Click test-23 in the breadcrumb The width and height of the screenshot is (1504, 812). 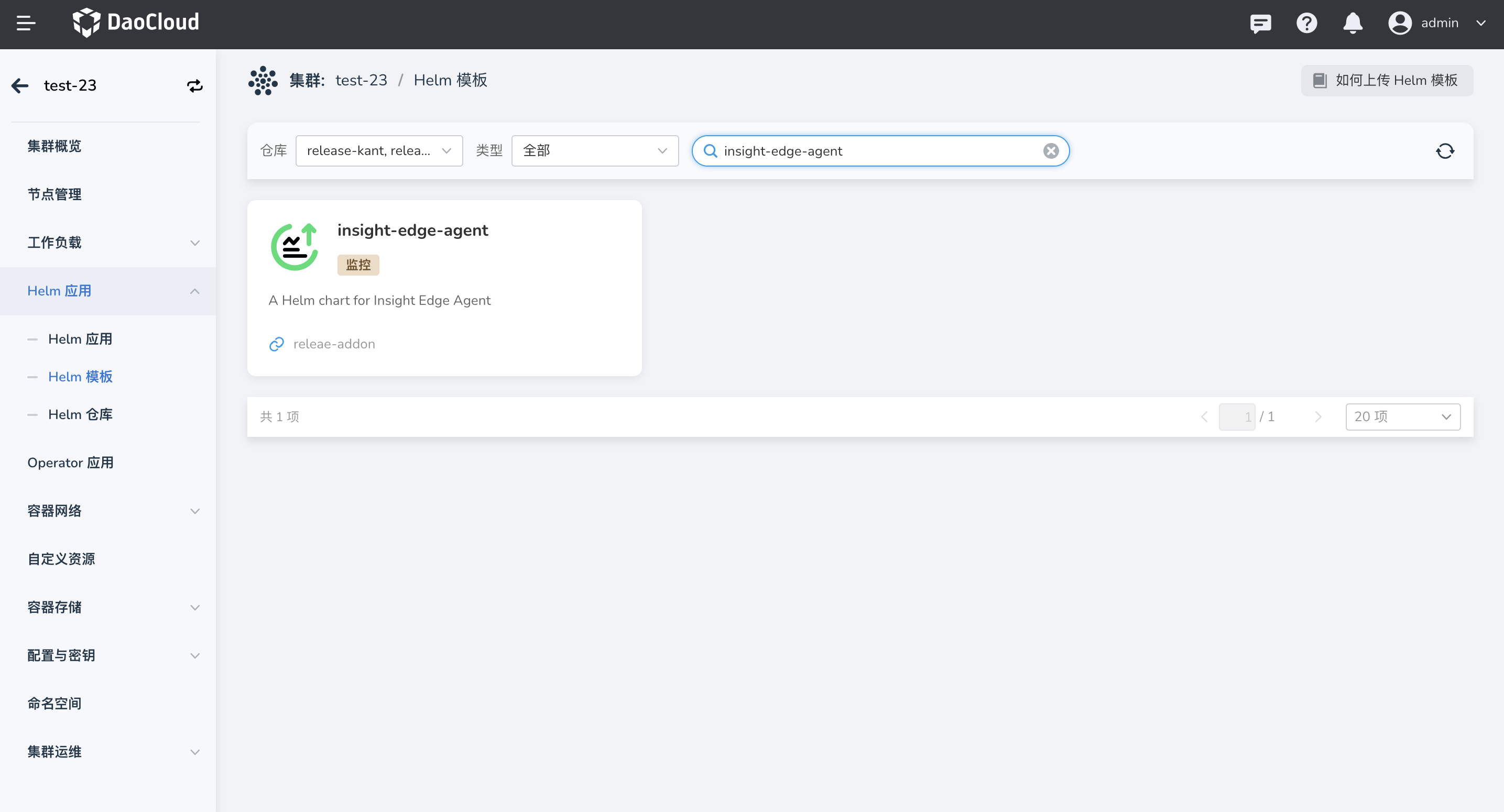point(361,80)
